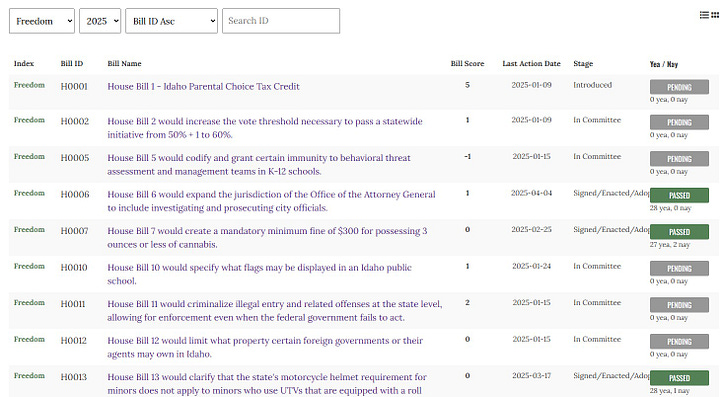
Task: Click the PASSED button for H0006
Action: [679, 196]
